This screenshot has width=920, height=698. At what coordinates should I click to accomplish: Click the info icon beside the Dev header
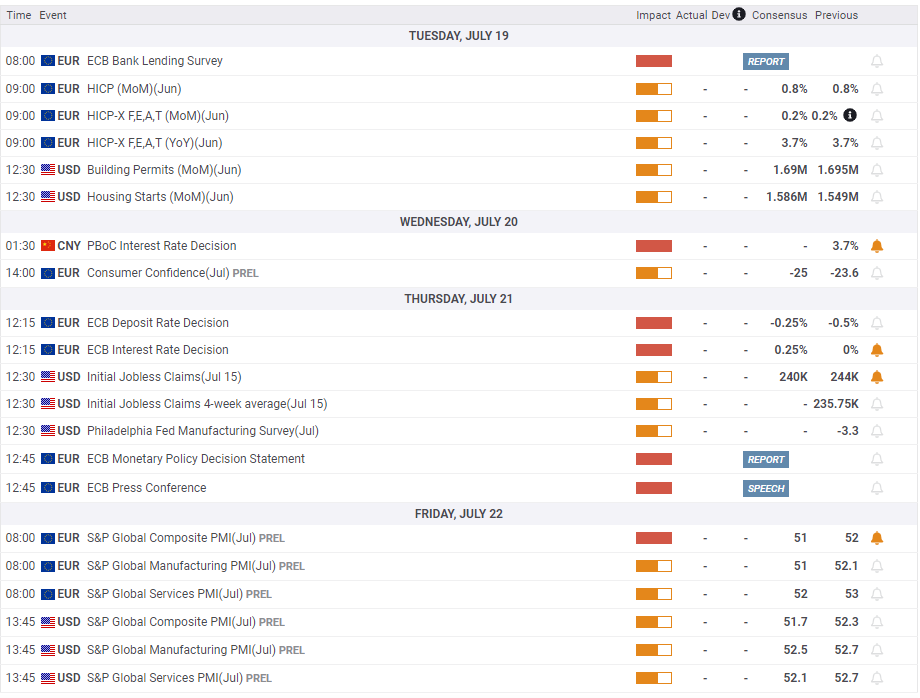tap(739, 15)
